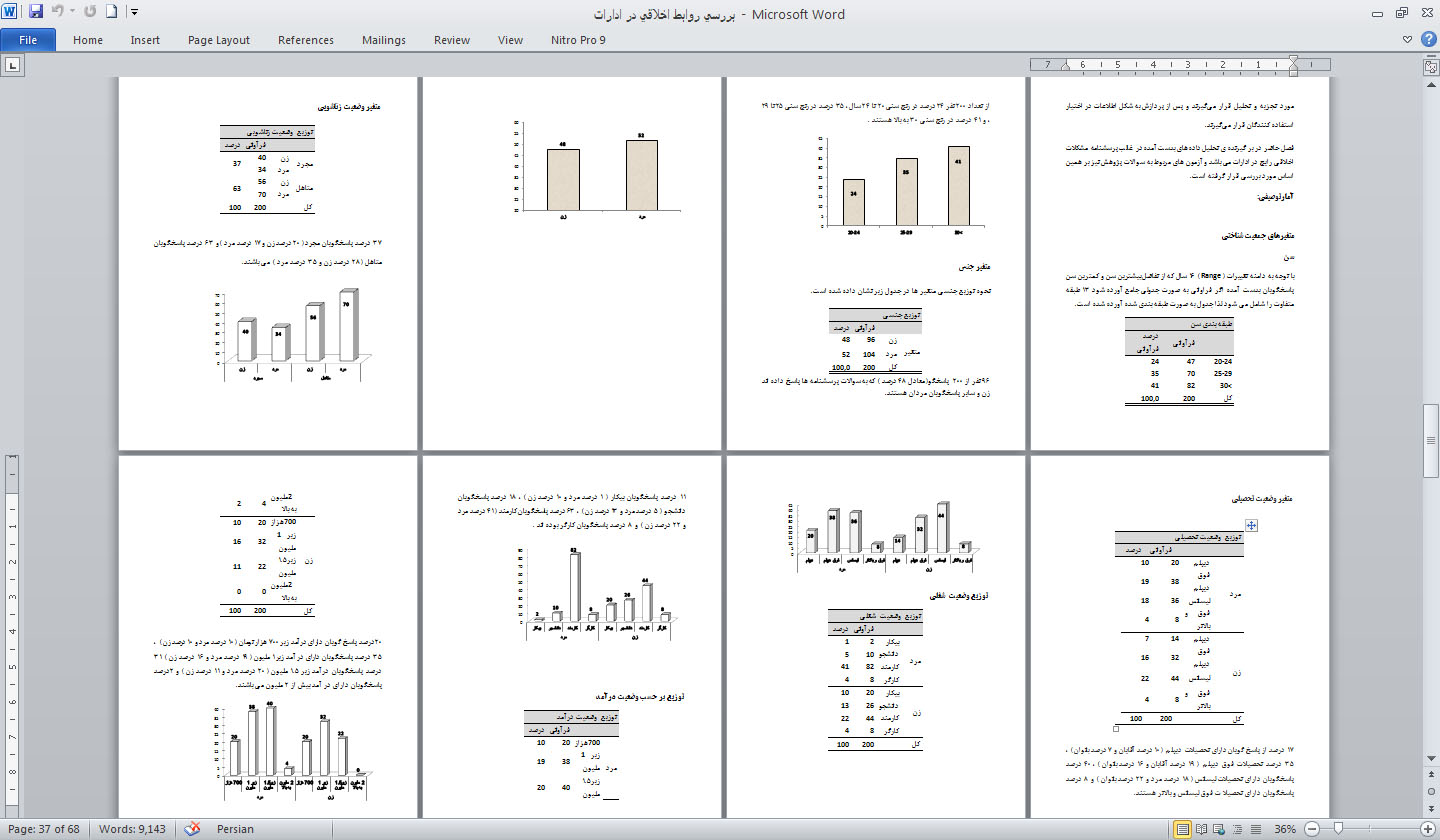Toggle the ruler display button
This screenshot has width=1440, height=840.
coord(1430,66)
